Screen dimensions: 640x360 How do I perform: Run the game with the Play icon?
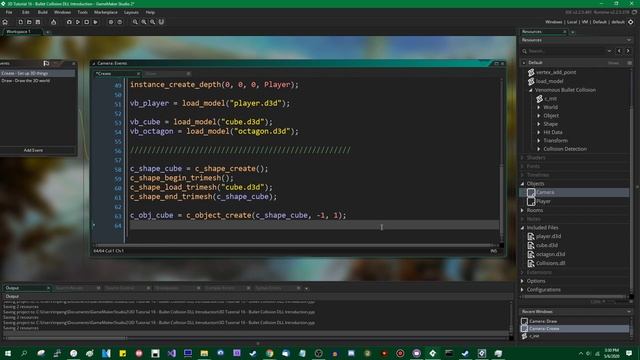tap(78, 22)
